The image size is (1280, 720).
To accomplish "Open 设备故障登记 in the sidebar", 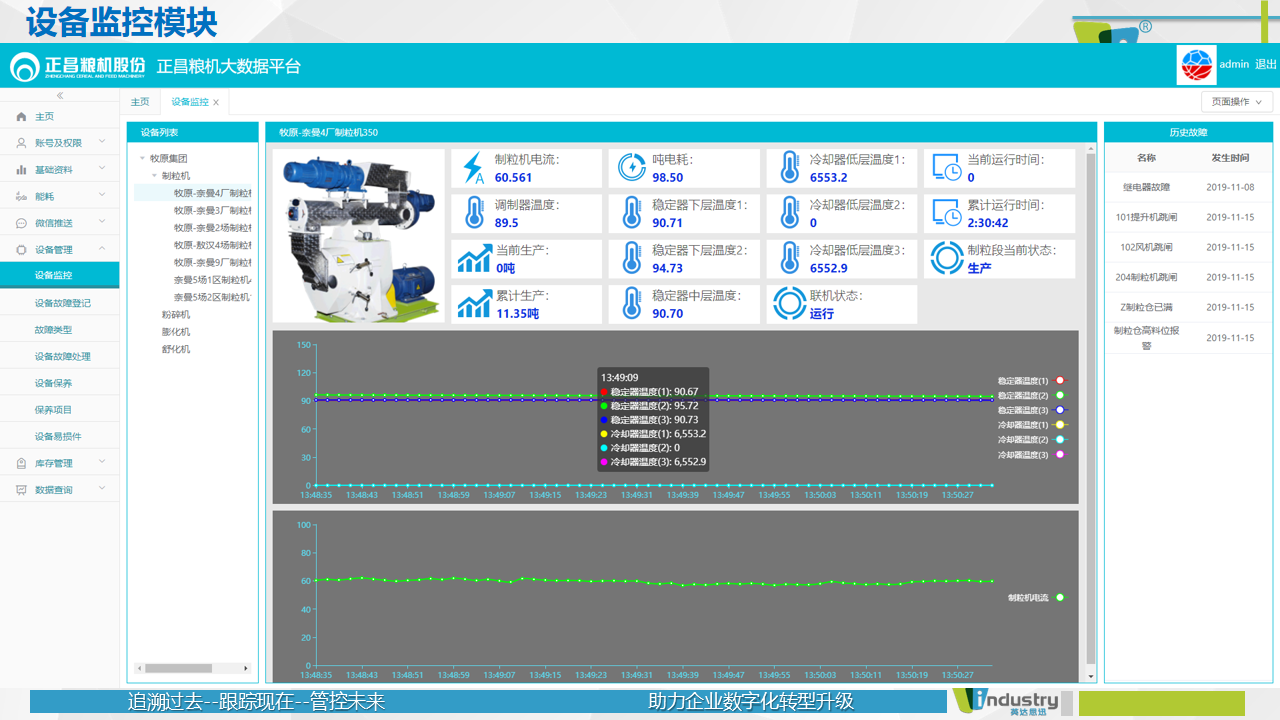I will pyautogui.click(x=60, y=303).
